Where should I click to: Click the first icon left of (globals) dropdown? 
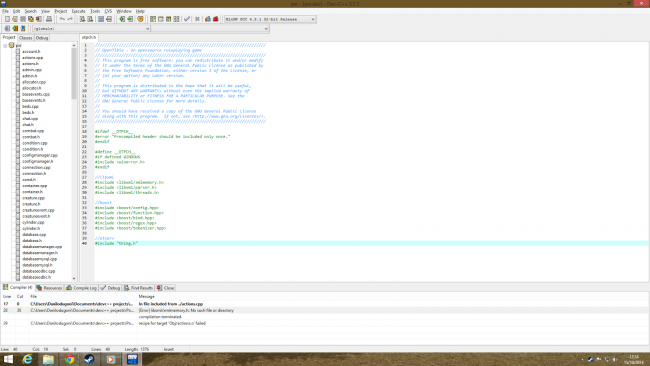click(x=7, y=29)
